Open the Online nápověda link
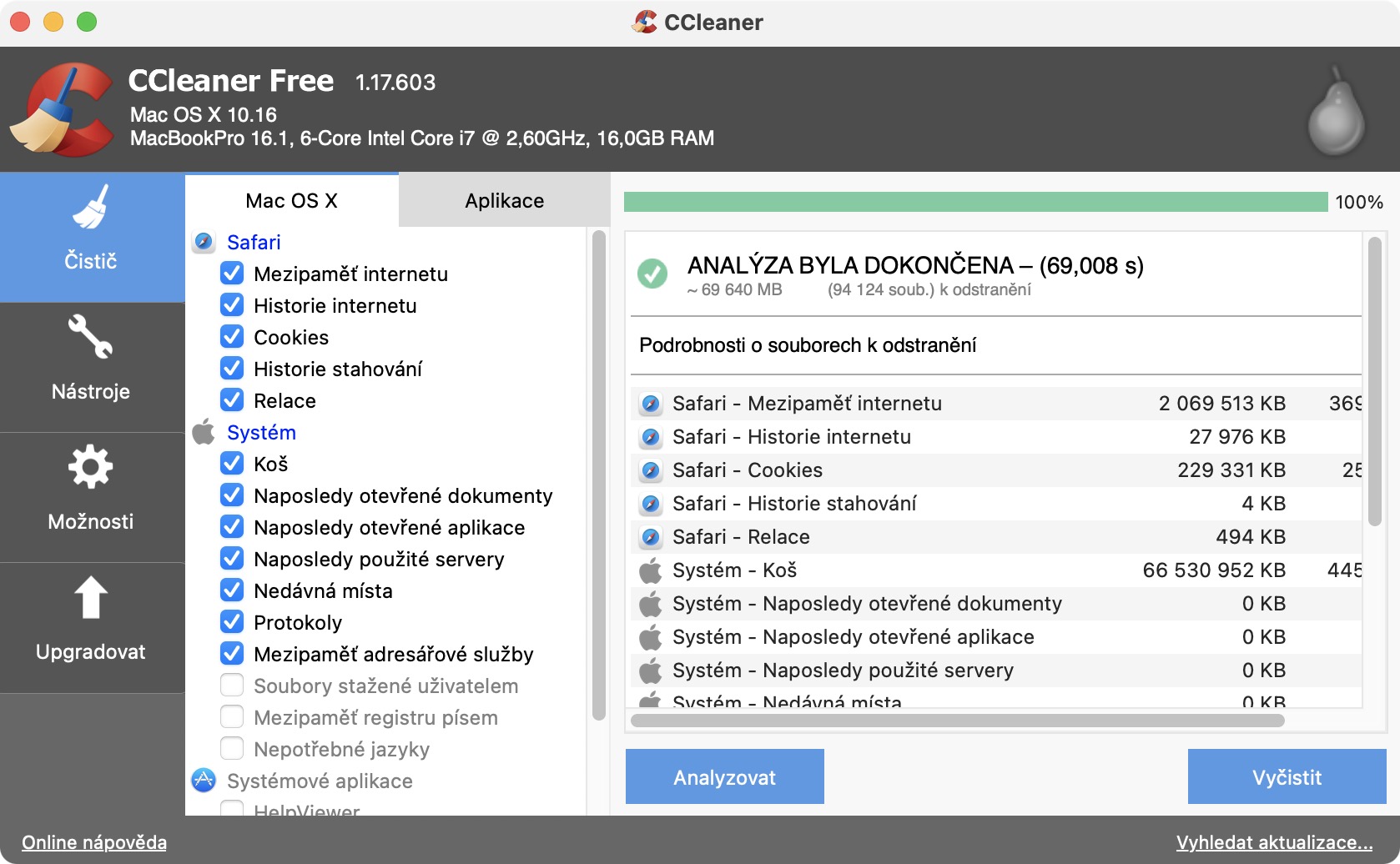This screenshot has width=1400, height=864. point(94,842)
